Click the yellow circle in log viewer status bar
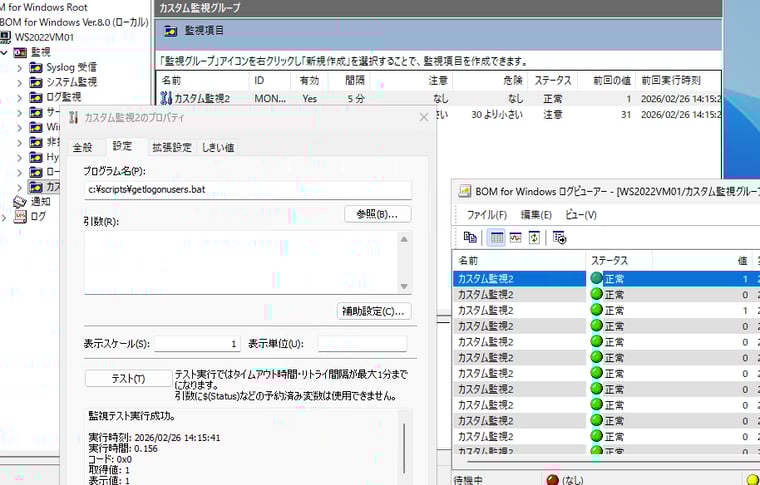Viewport: 760px width, 485px height. point(753,480)
